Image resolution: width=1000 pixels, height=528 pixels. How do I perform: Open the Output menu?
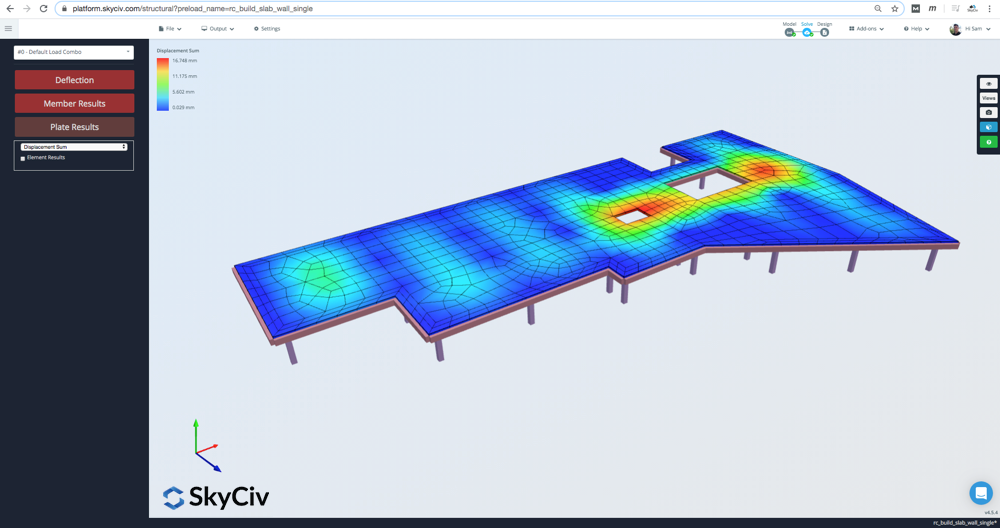(217, 29)
